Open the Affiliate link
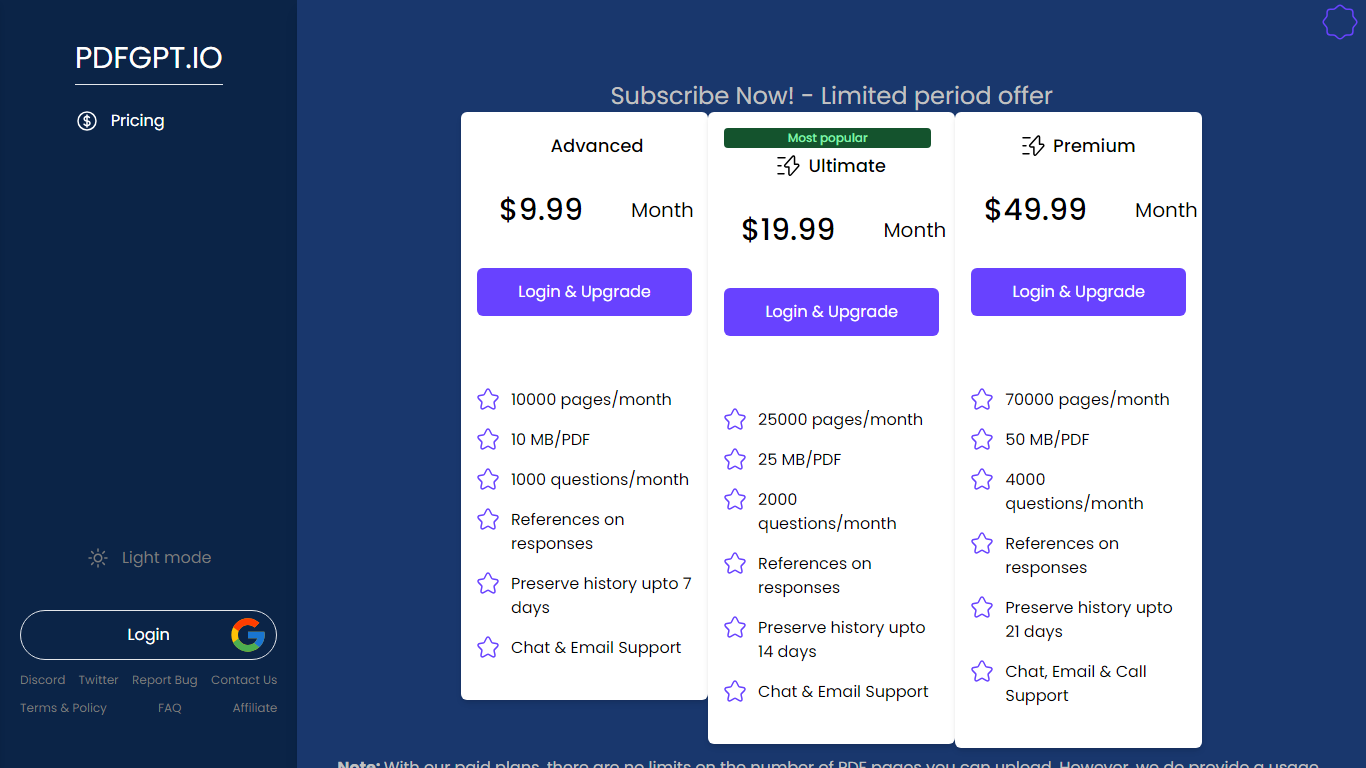Viewport: 1366px width, 768px height. click(255, 708)
